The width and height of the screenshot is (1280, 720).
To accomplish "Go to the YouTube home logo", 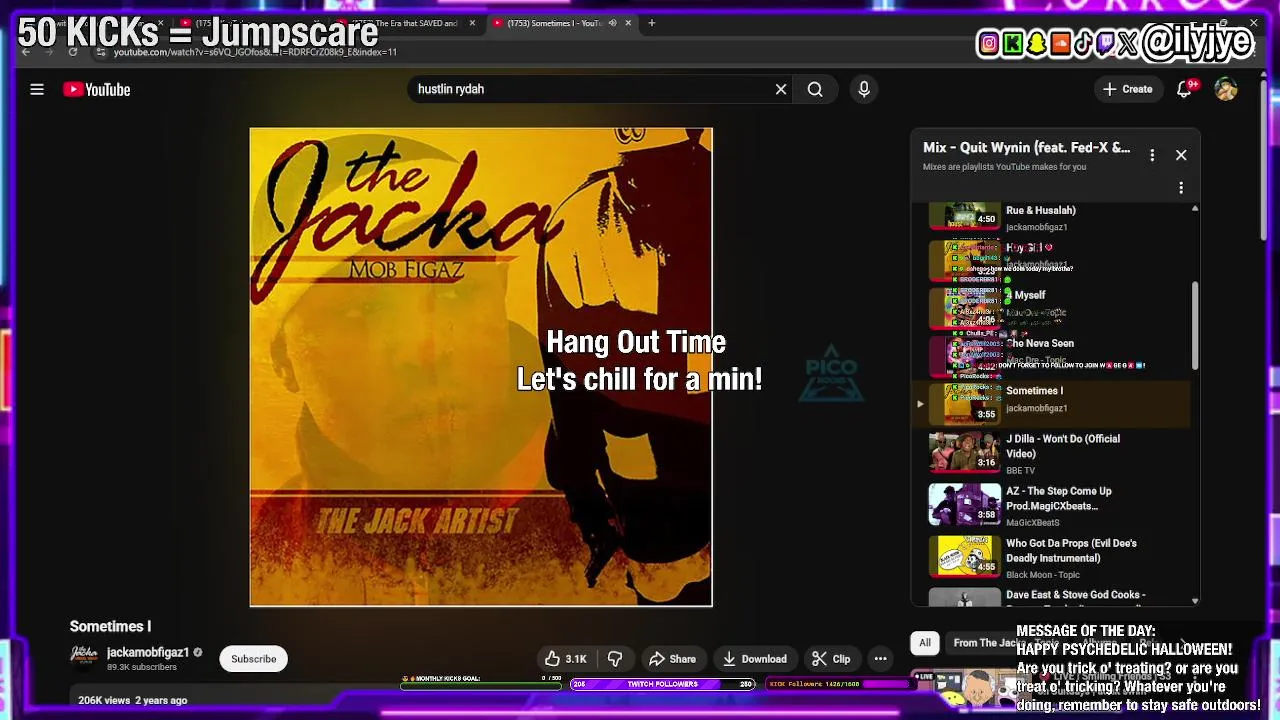I will (97, 89).
